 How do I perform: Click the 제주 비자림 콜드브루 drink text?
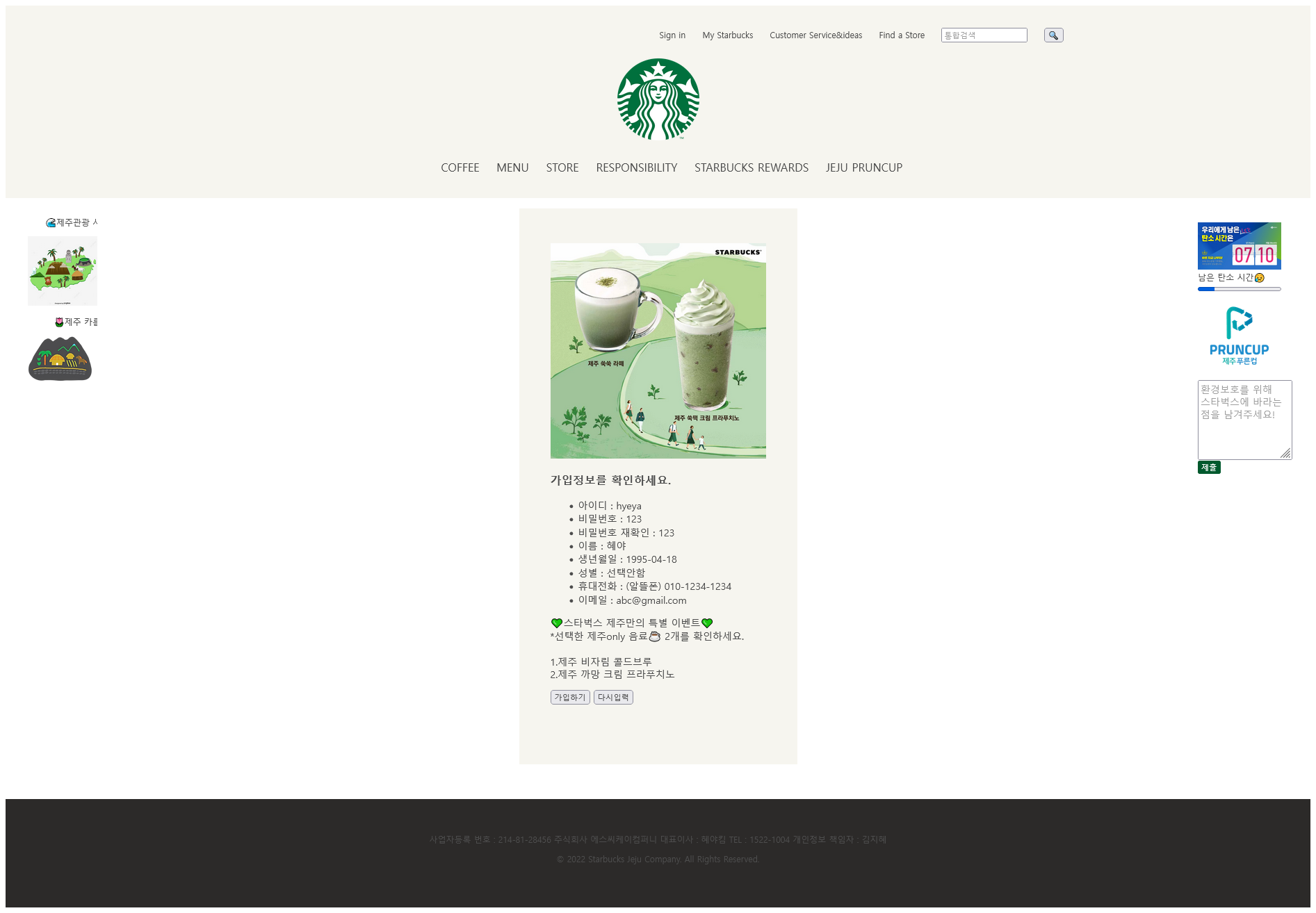coord(601,661)
